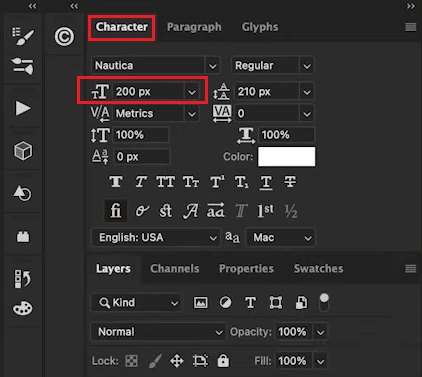The image size is (422, 377).
Task: Toggle Faux Bold style
Action: tap(116, 182)
